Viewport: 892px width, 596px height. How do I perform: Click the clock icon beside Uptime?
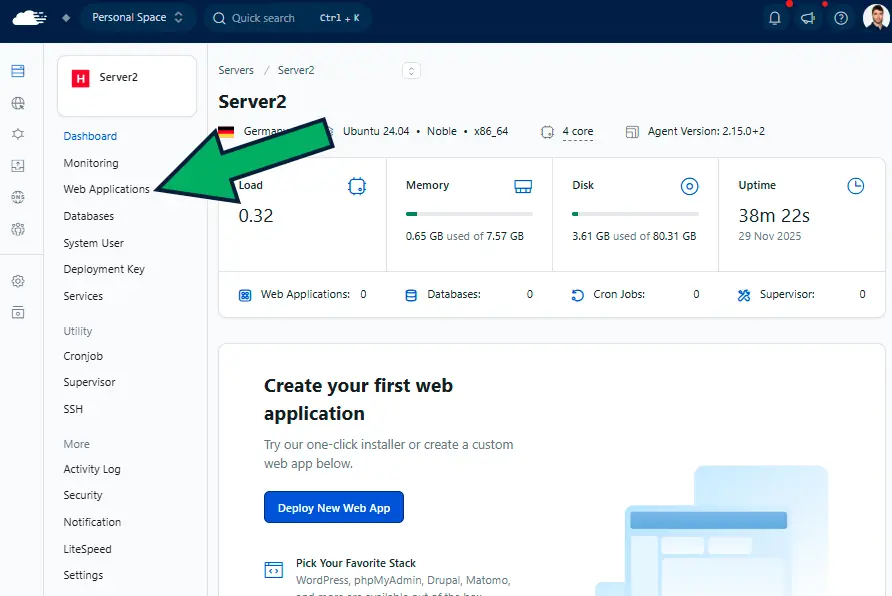click(x=855, y=186)
